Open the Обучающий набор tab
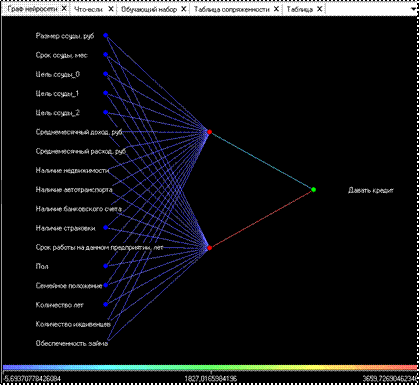Screen dimensions: 419x385 point(149,9)
